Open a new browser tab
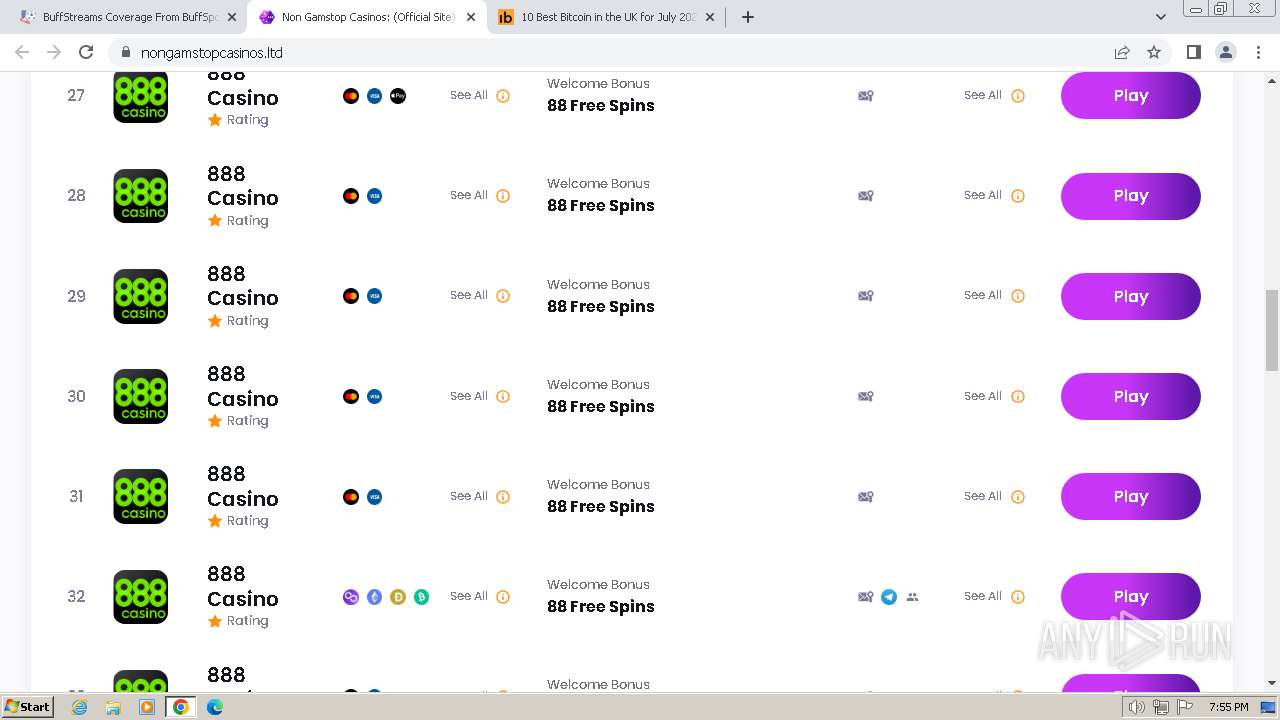This screenshot has height=720, width=1280. click(x=748, y=17)
